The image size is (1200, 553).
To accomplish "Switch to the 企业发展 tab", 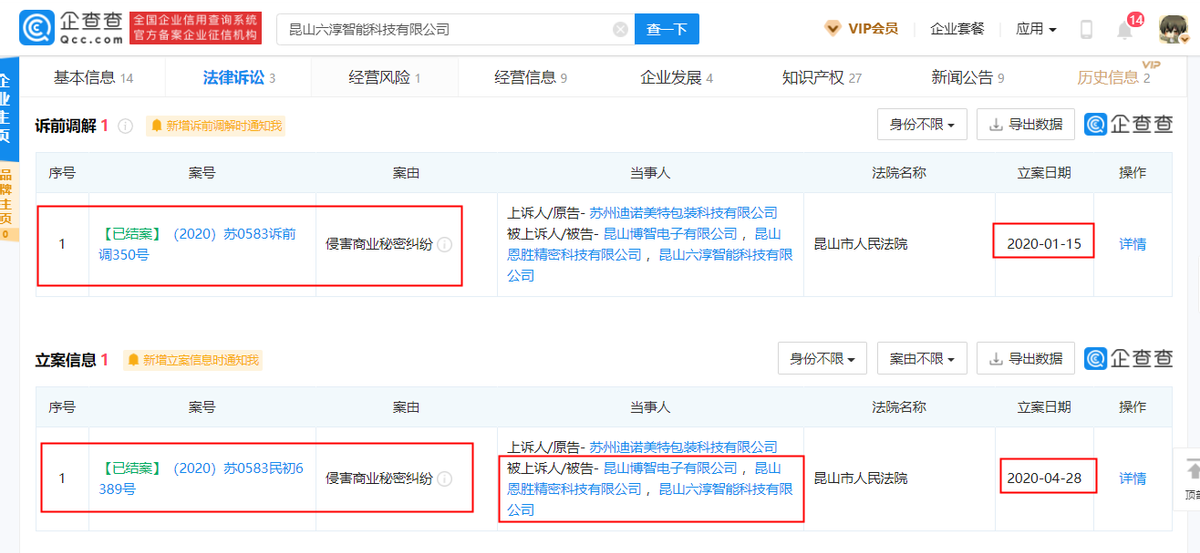I will pos(677,77).
